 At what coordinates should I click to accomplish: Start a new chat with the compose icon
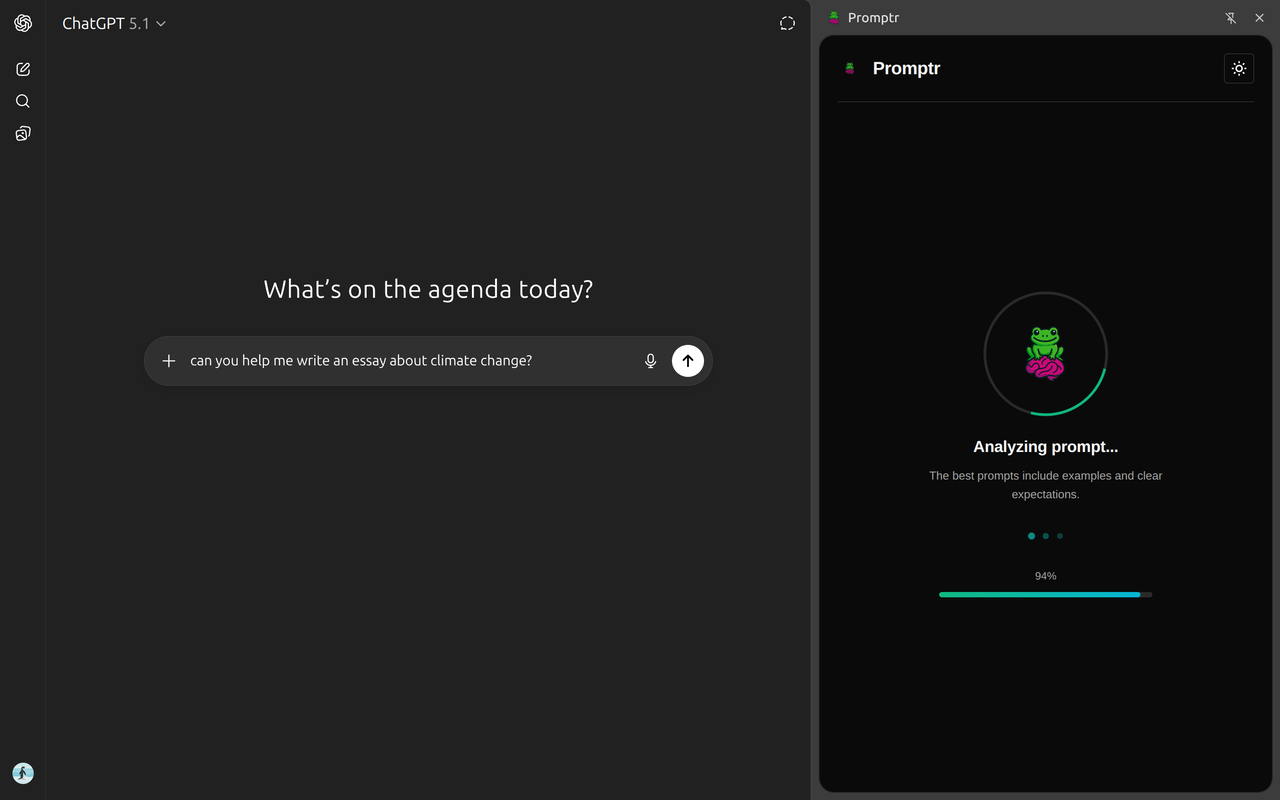[23, 69]
